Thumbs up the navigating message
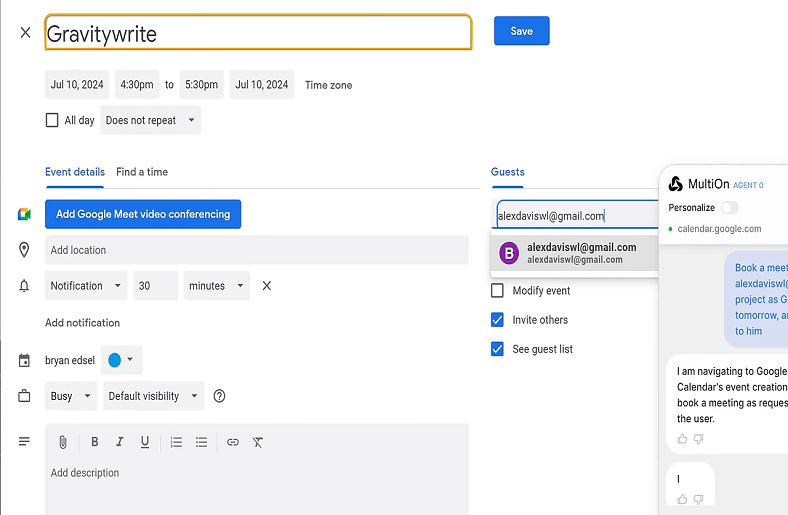Image resolution: width=788 pixels, height=515 pixels. point(682,439)
